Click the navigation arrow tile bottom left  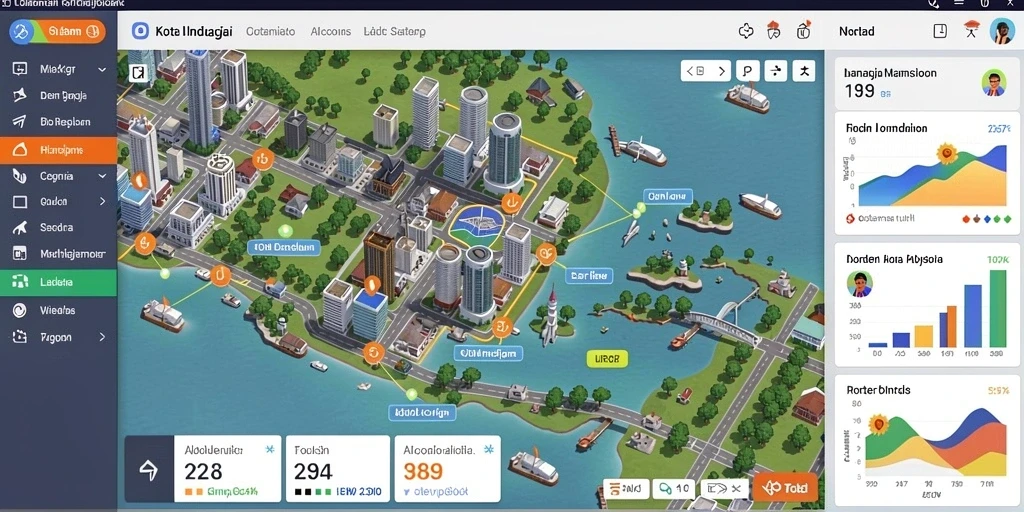(149, 469)
